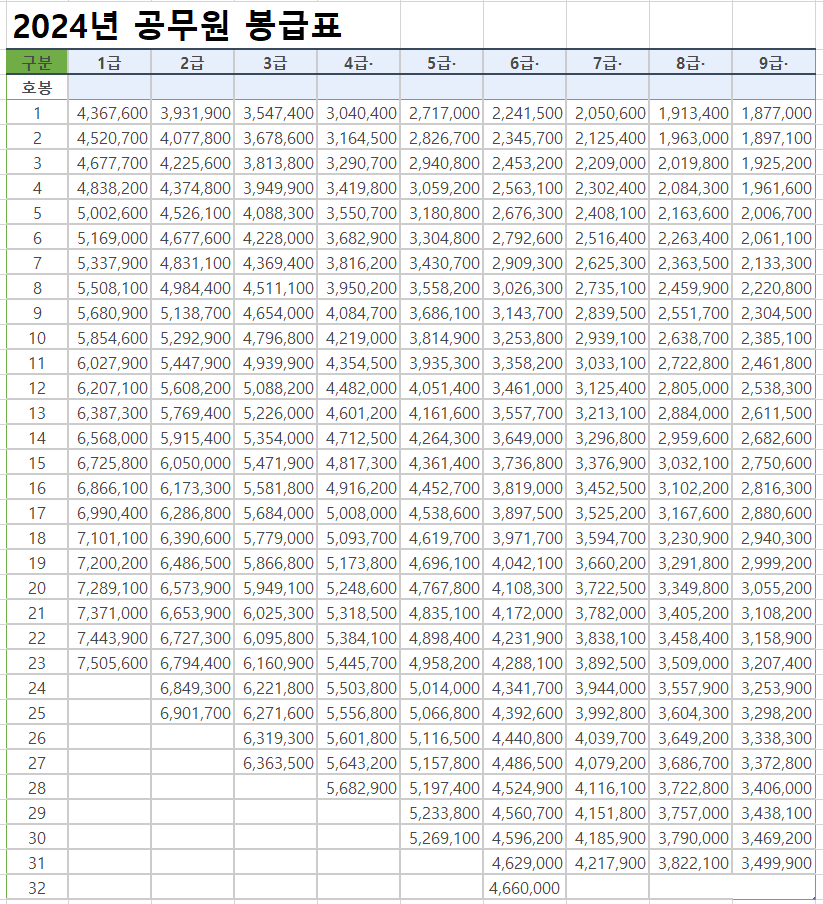The image size is (823, 904).
Task: Click cell showing 6,849,300
Action: click(x=192, y=688)
